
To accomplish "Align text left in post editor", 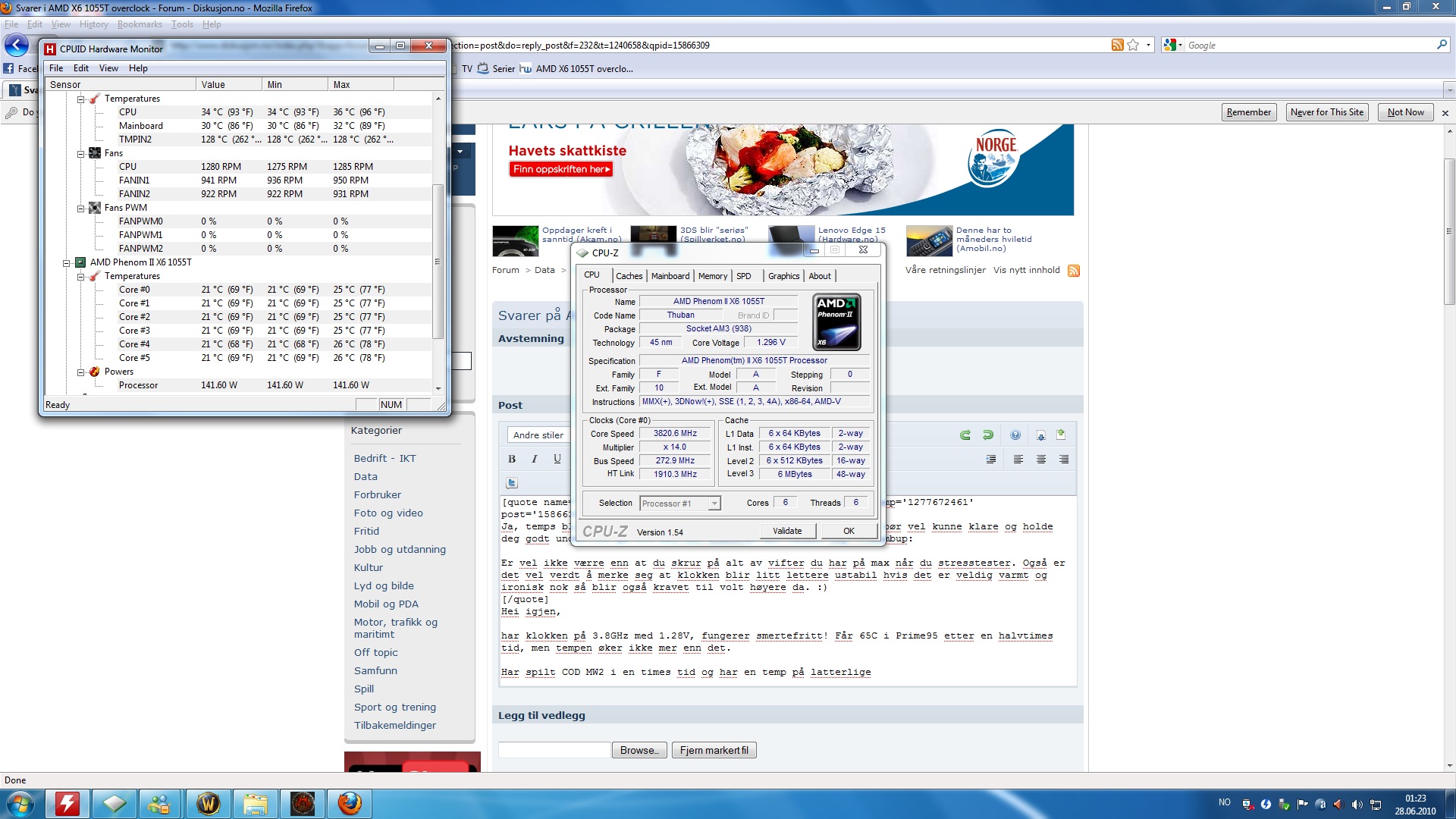I will click(x=1018, y=460).
